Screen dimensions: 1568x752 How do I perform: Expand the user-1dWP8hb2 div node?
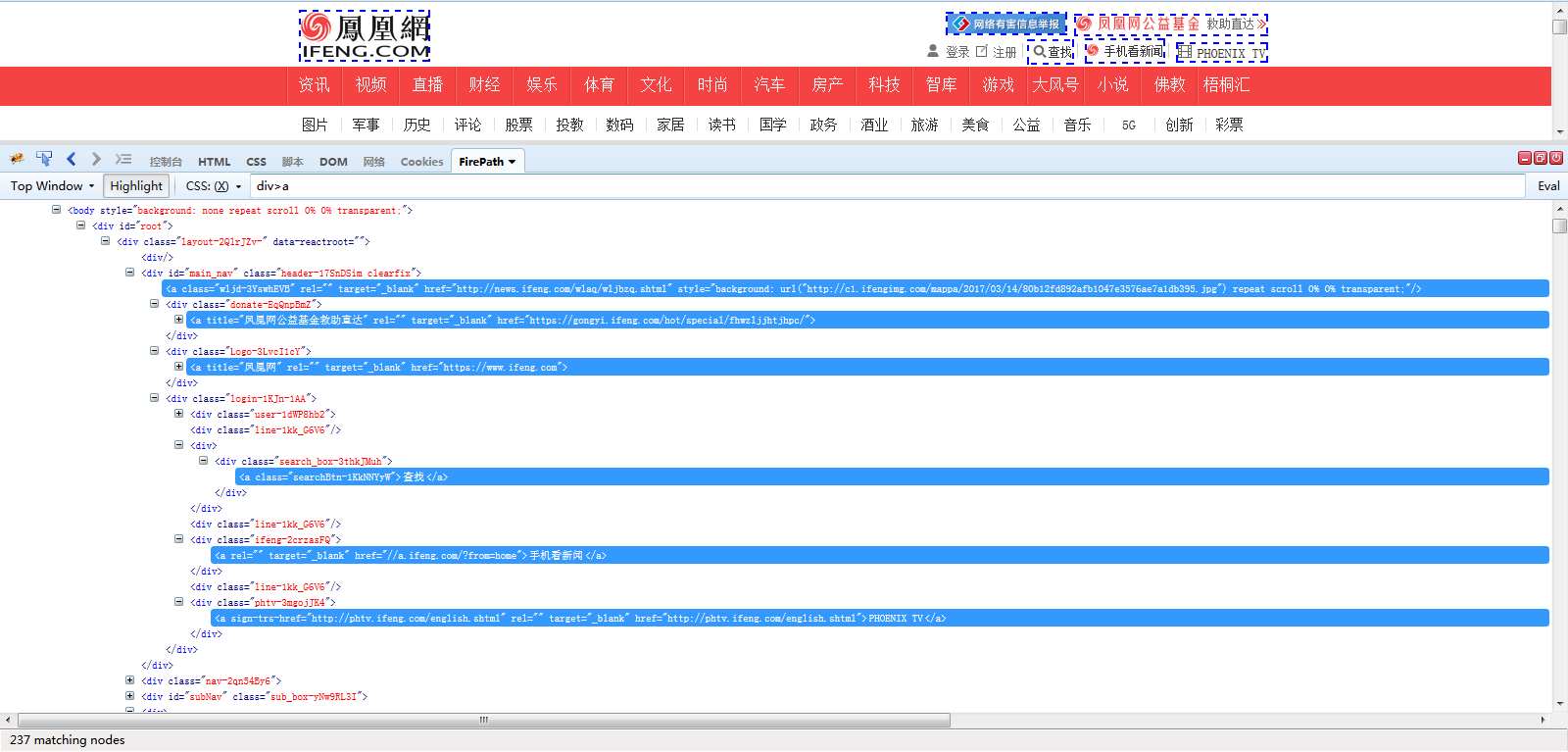pos(178,414)
